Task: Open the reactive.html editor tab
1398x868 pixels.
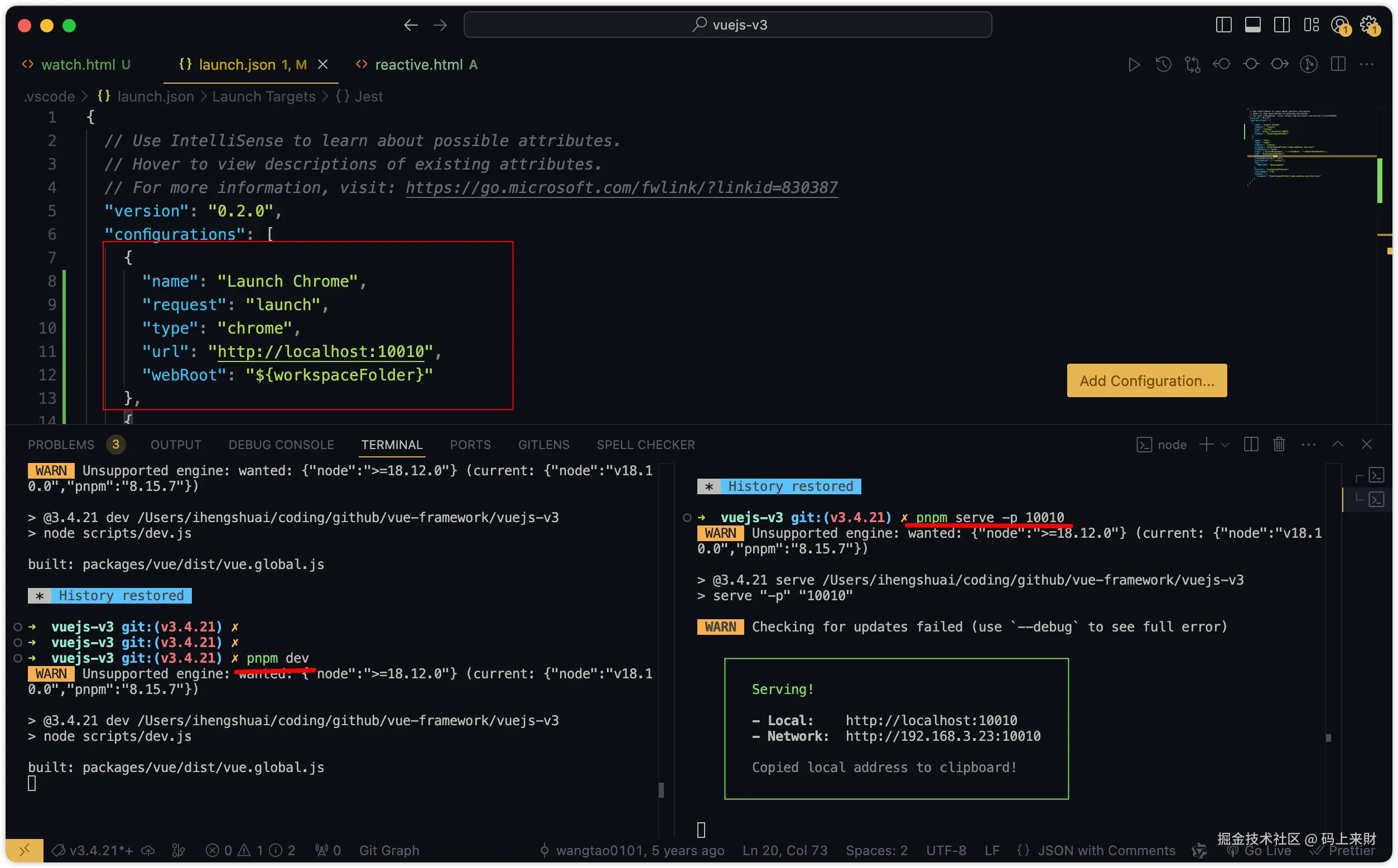Action: click(418, 65)
